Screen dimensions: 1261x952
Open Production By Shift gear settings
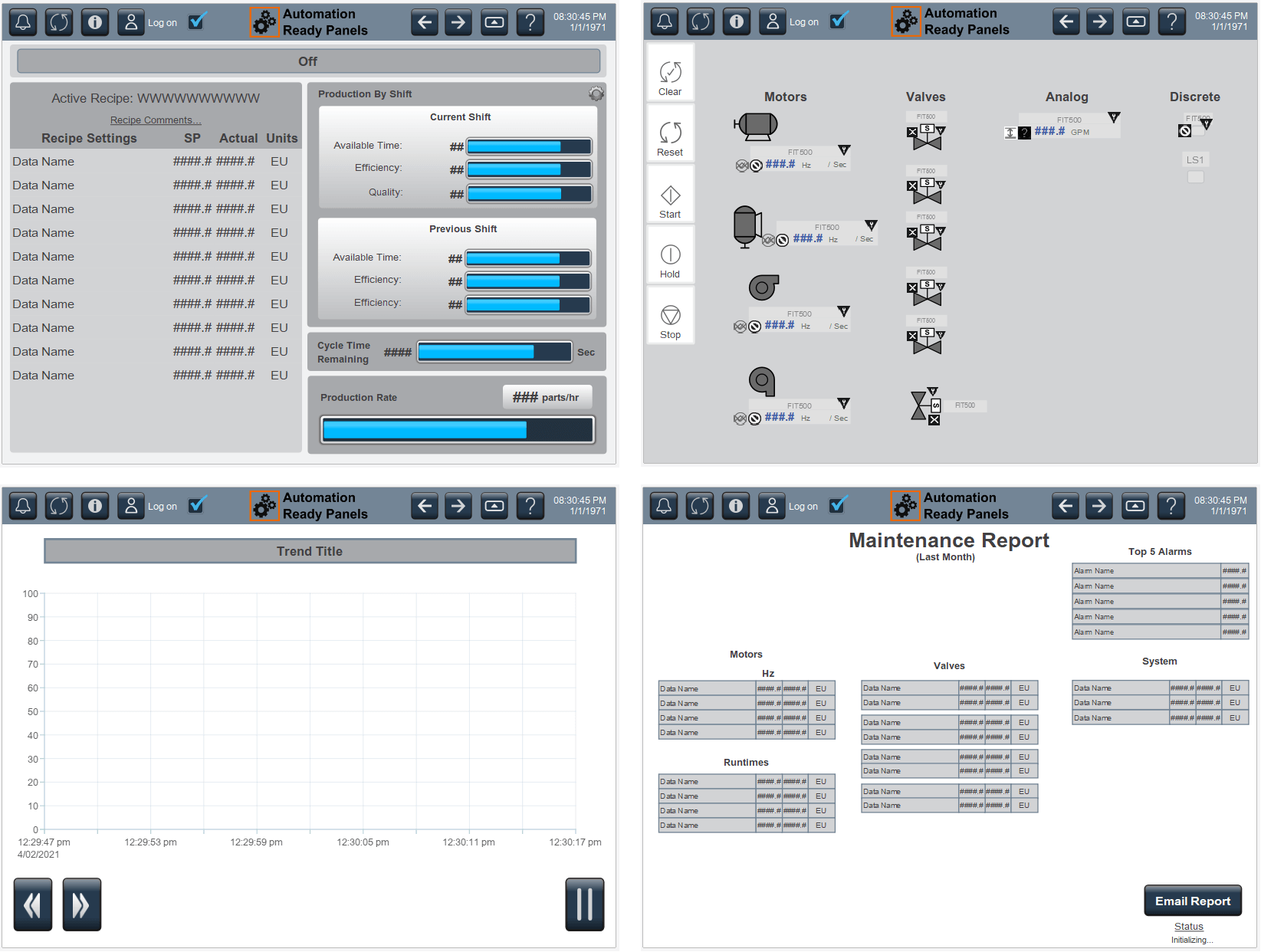click(x=596, y=94)
